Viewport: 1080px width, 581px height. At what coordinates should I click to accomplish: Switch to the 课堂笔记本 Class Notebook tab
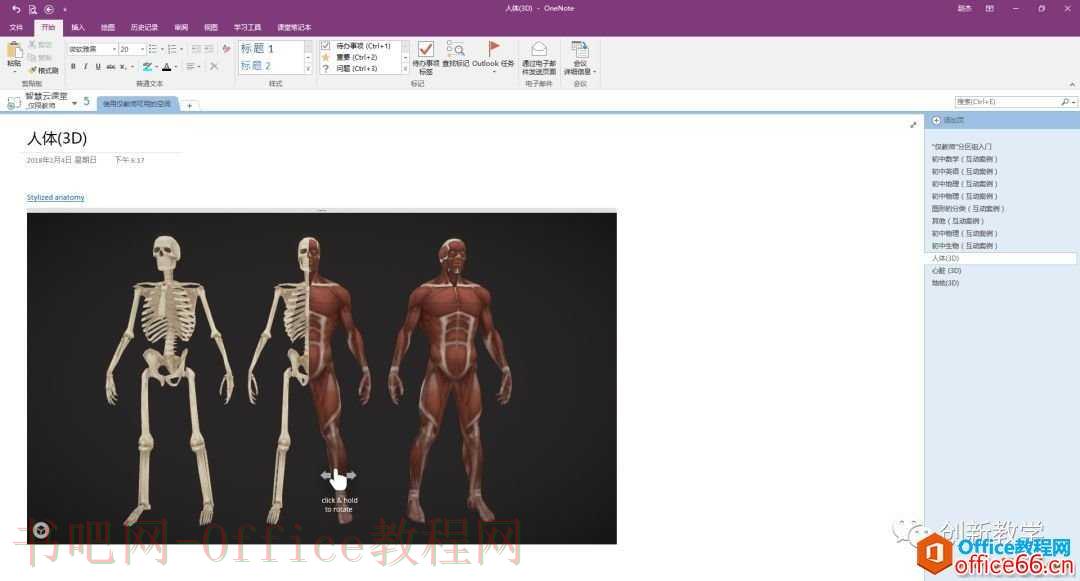click(294, 28)
